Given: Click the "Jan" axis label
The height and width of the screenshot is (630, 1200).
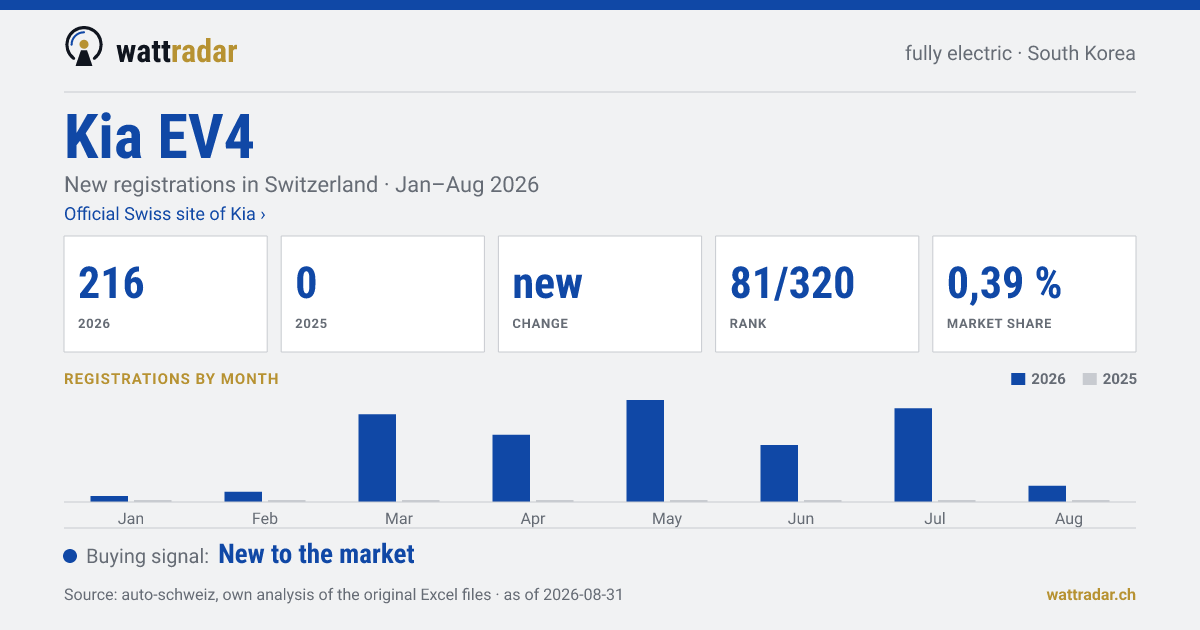Looking at the screenshot, I should tap(131, 519).
